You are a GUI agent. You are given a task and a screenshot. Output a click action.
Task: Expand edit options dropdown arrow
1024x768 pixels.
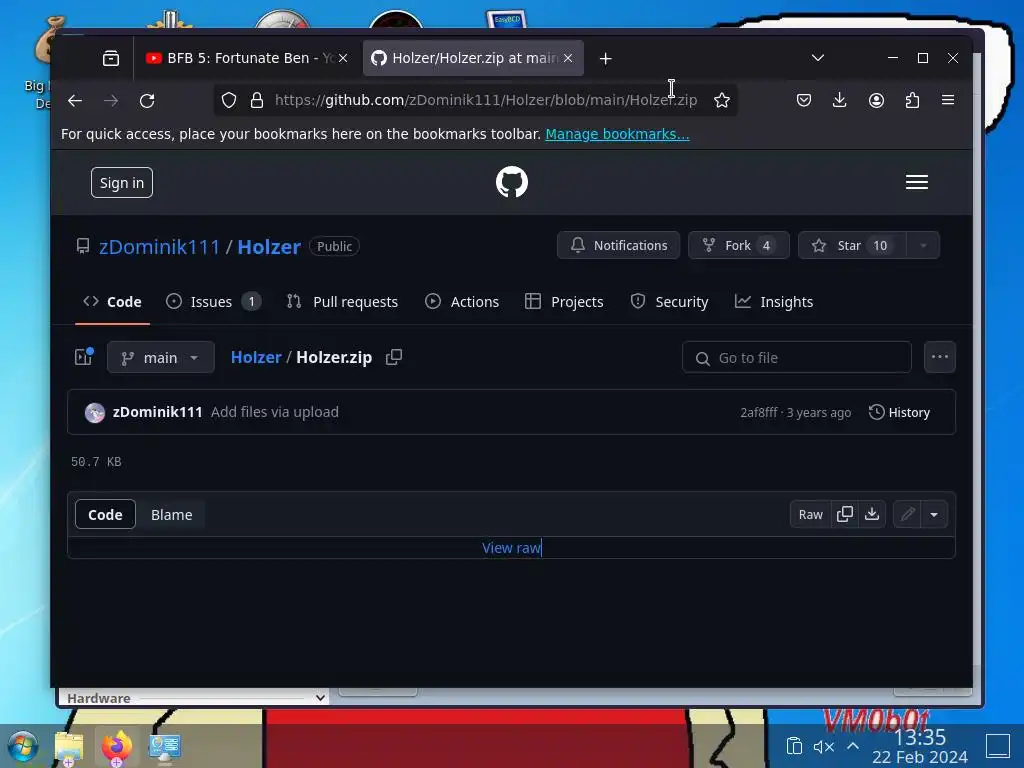[935, 515]
